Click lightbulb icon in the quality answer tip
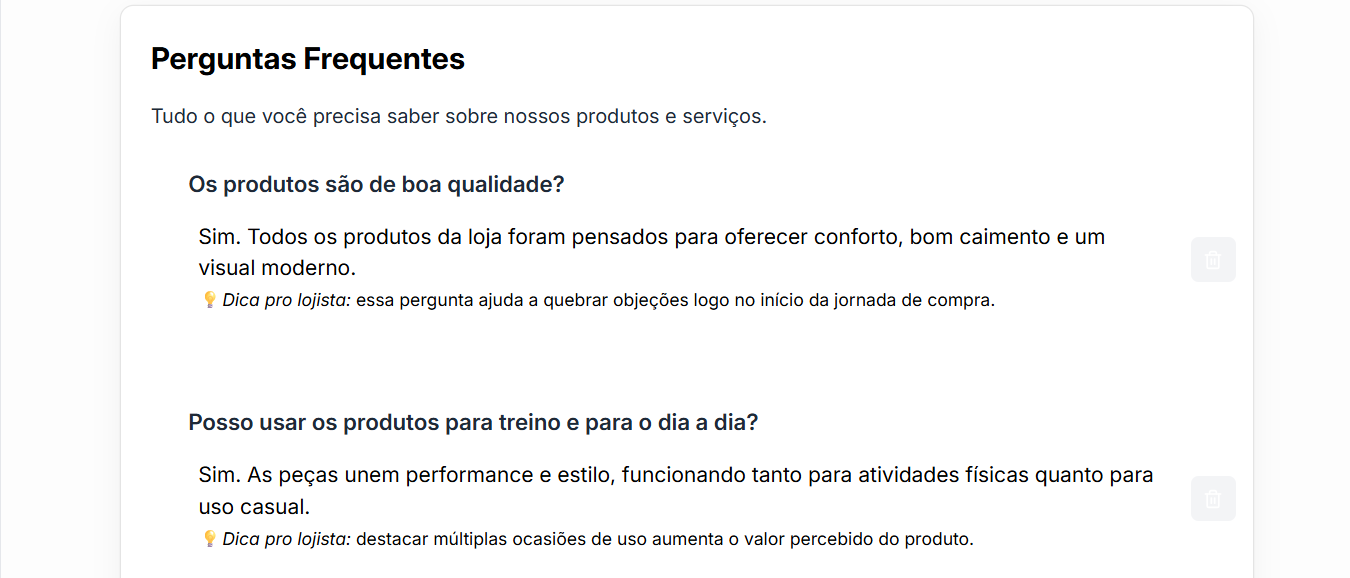 coord(209,300)
